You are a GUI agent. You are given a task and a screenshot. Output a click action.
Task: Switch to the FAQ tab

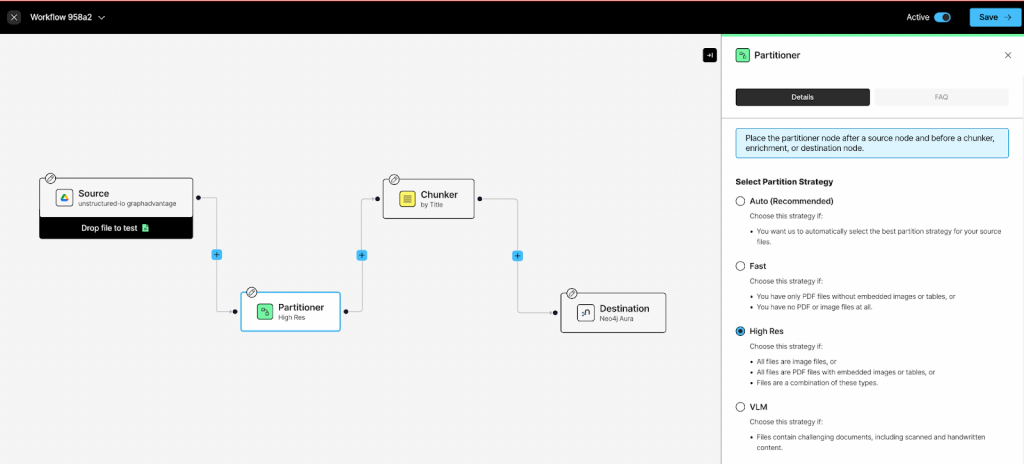point(941,97)
